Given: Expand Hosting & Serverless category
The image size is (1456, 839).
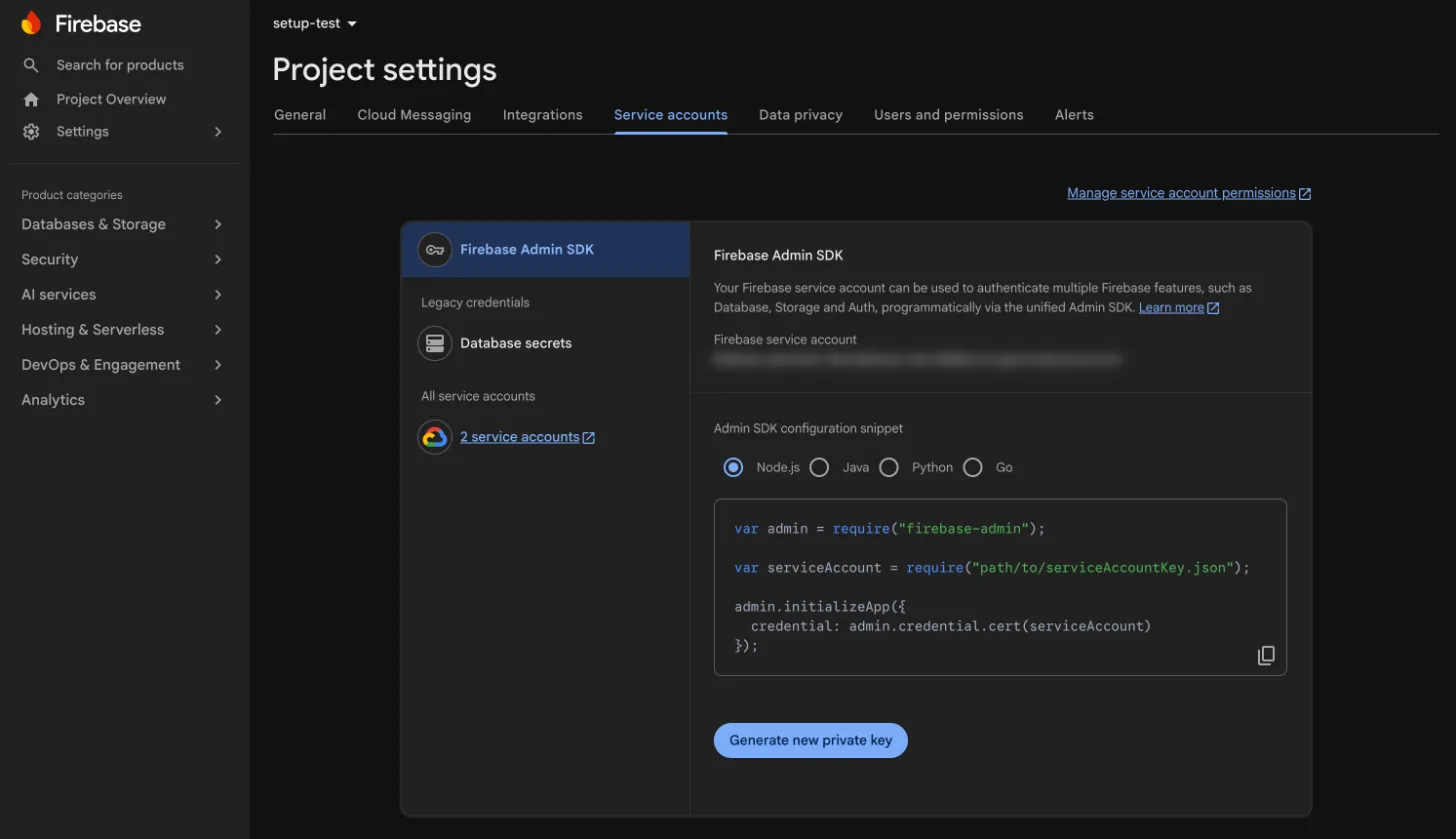Looking at the screenshot, I should coord(218,330).
